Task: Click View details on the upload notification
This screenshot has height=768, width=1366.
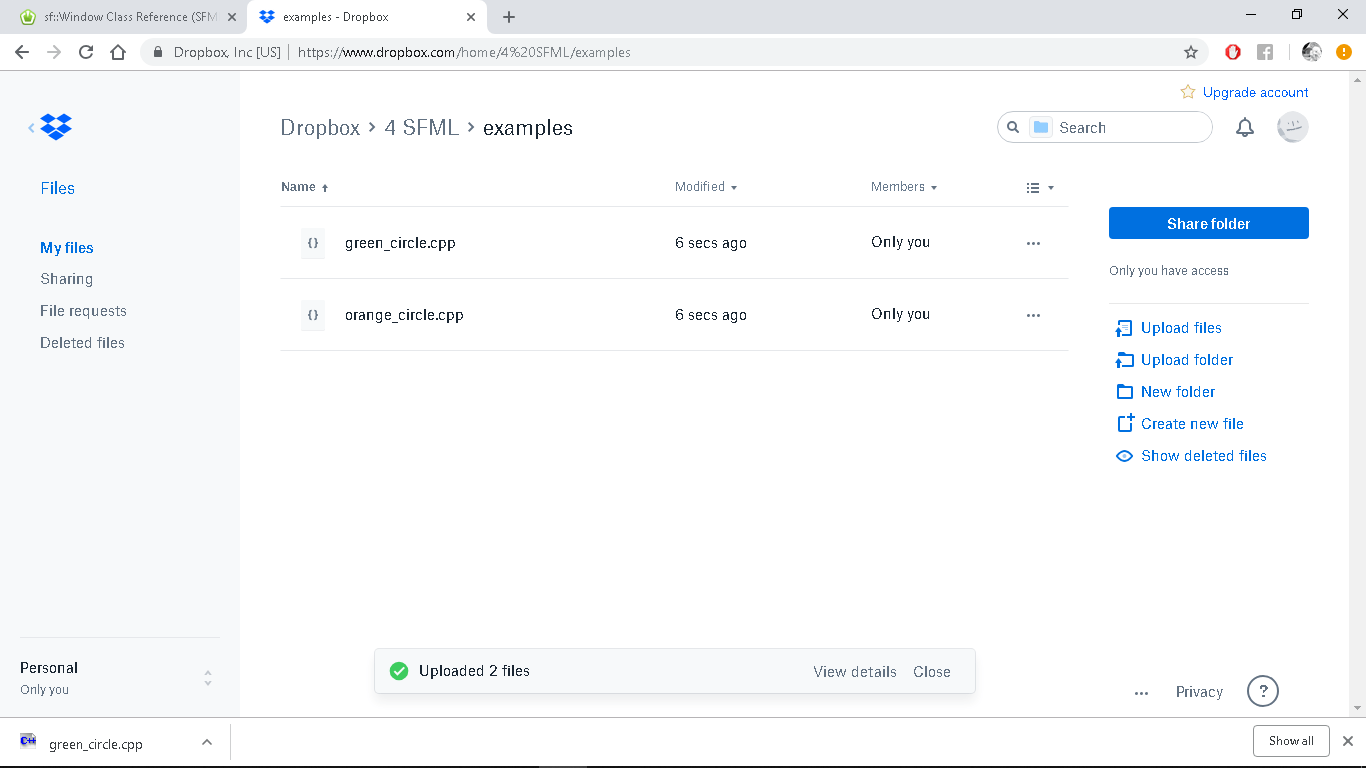Action: pyautogui.click(x=854, y=672)
